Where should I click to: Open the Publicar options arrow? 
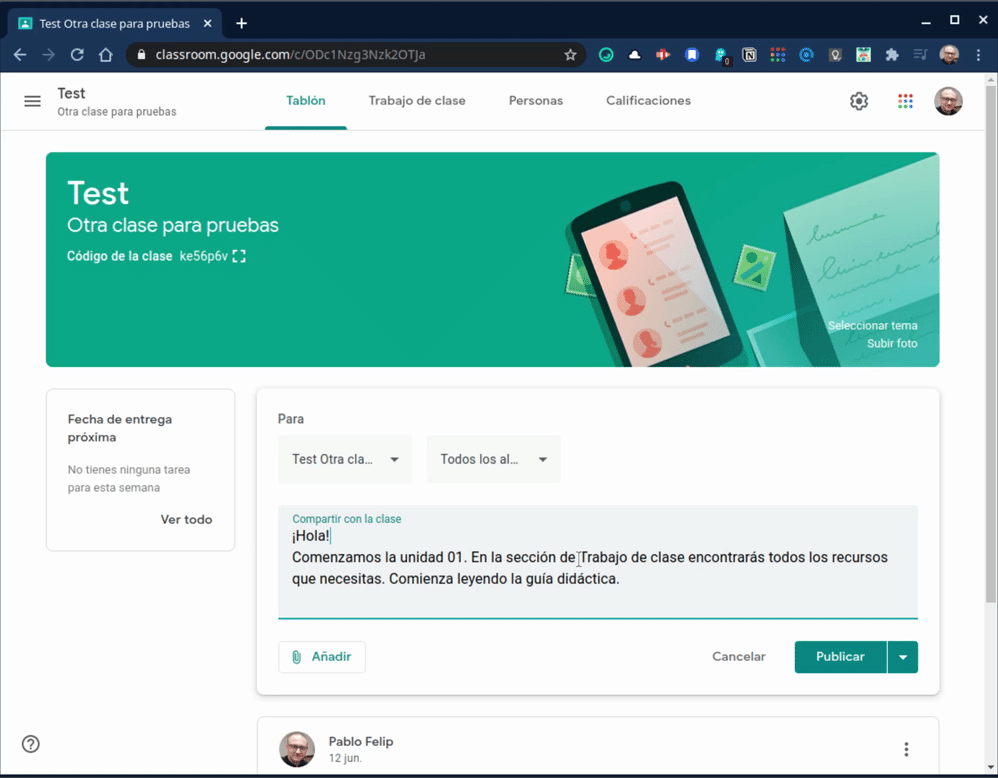(x=903, y=657)
